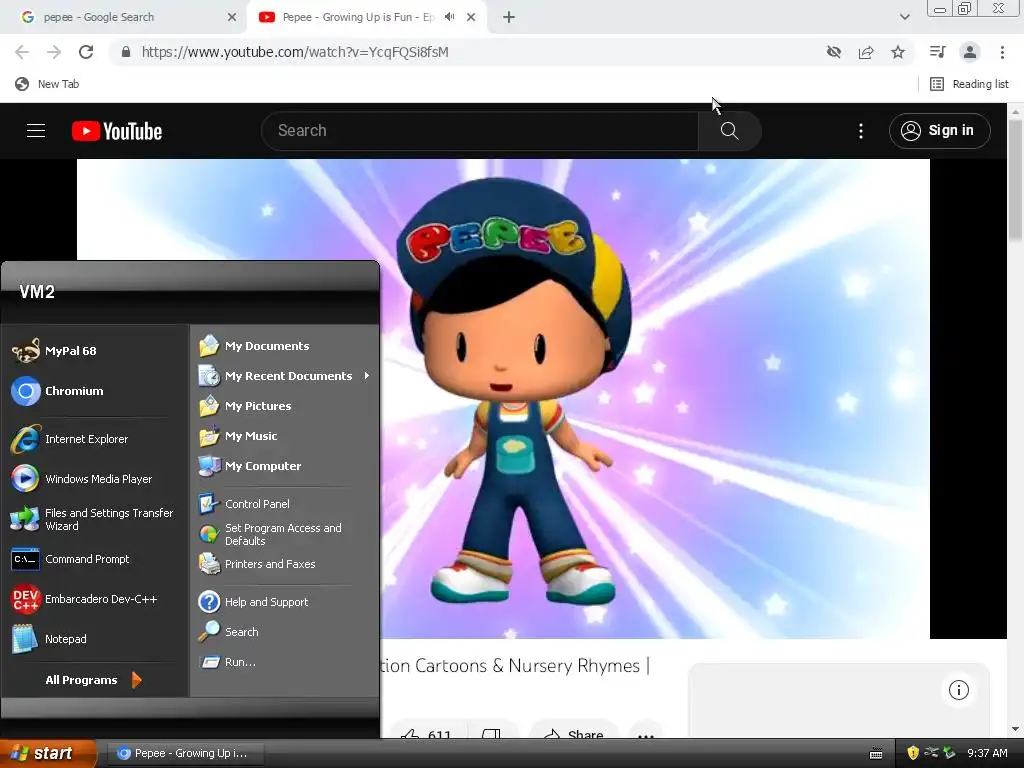Open Windows Media Player from Start menu
The width and height of the screenshot is (1024, 768).
[95, 479]
